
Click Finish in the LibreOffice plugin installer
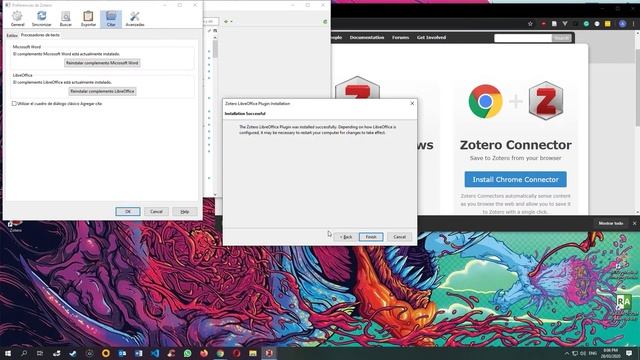click(371, 237)
